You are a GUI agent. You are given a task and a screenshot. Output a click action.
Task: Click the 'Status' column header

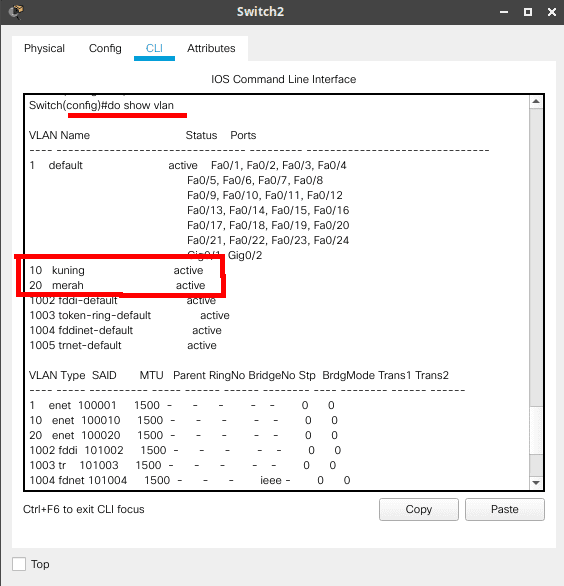tap(201, 135)
